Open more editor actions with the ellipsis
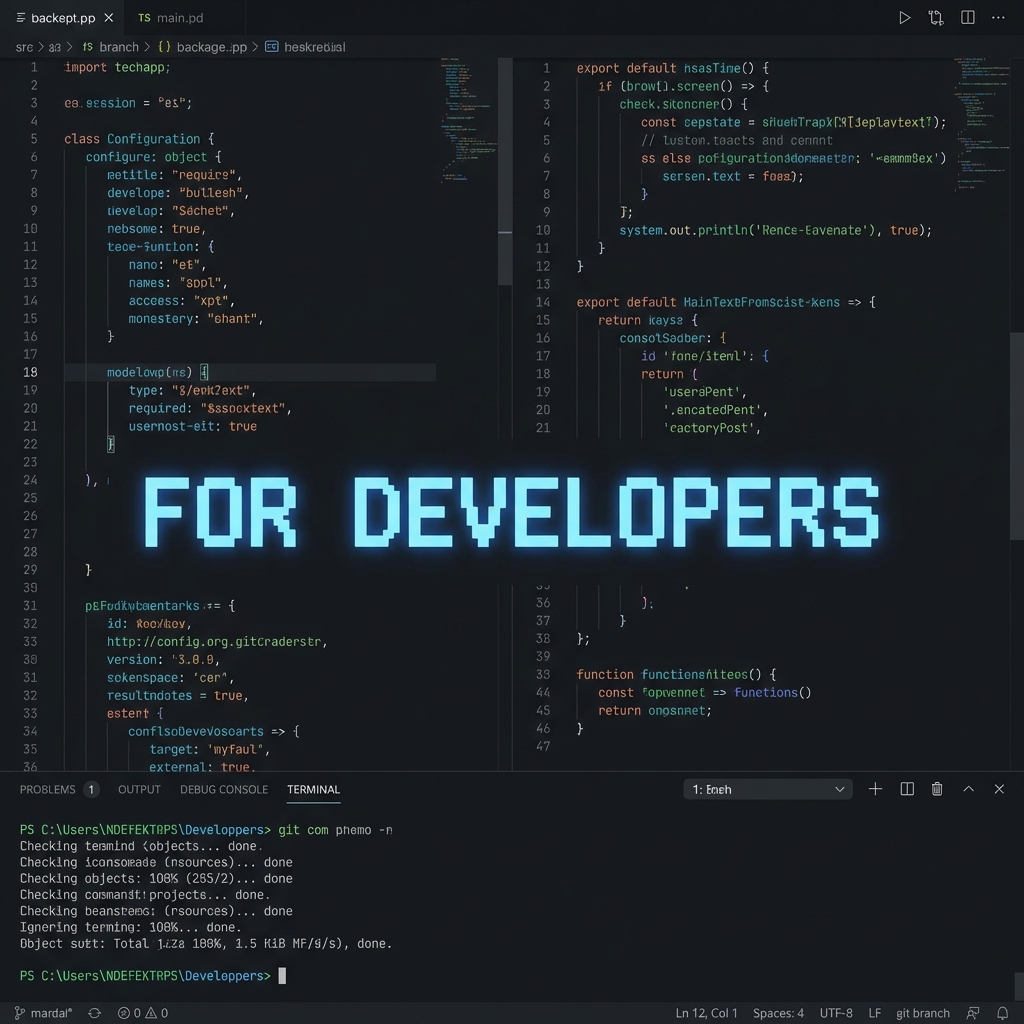 (x=998, y=17)
